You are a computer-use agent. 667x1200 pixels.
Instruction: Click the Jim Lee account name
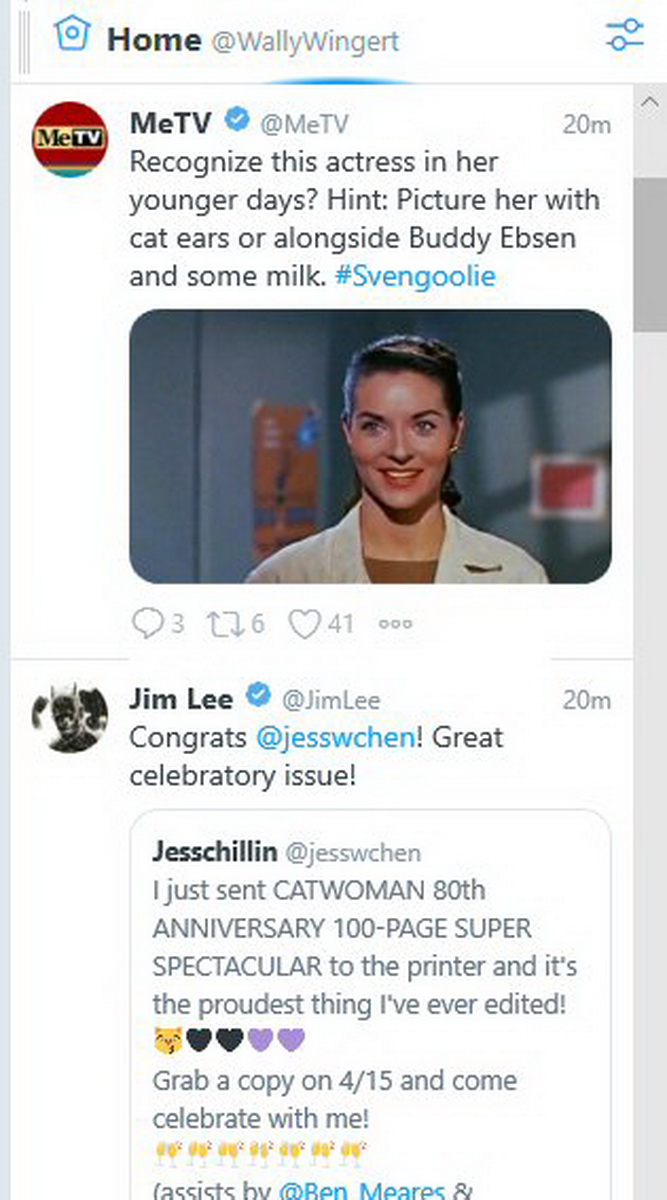click(x=181, y=699)
